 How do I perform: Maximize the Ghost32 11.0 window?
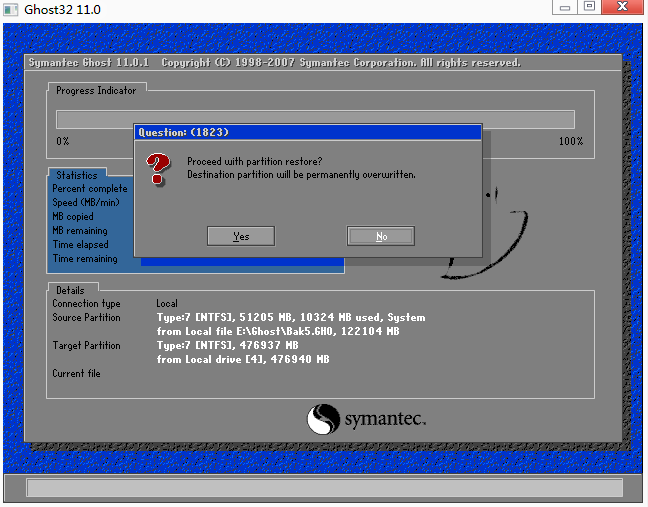[x=589, y=7]
